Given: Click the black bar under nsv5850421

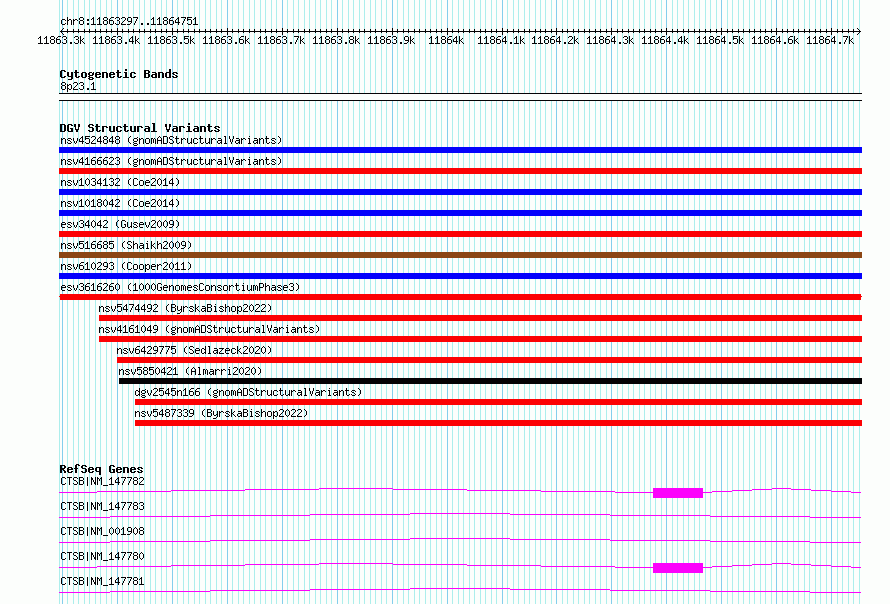Looking at the screenshot, I should tap(490, 381).
